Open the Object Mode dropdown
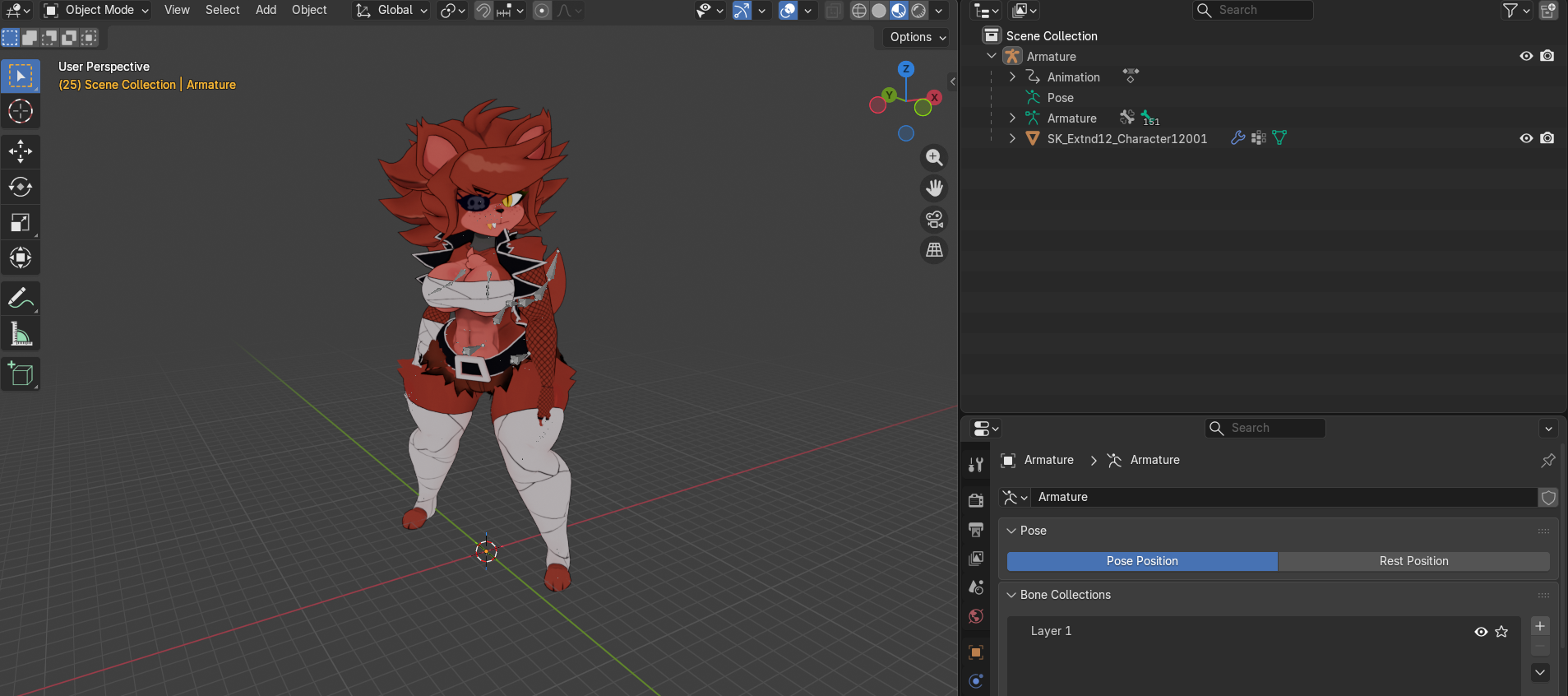This screenshot has height=696, width=1568. tap(96, 11)
